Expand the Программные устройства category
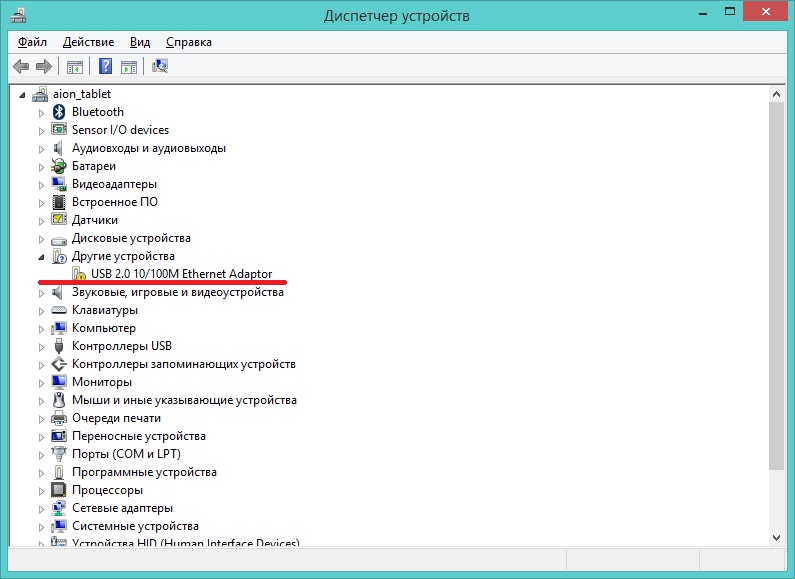Viewport: 795px width, 579px height. 42,473
